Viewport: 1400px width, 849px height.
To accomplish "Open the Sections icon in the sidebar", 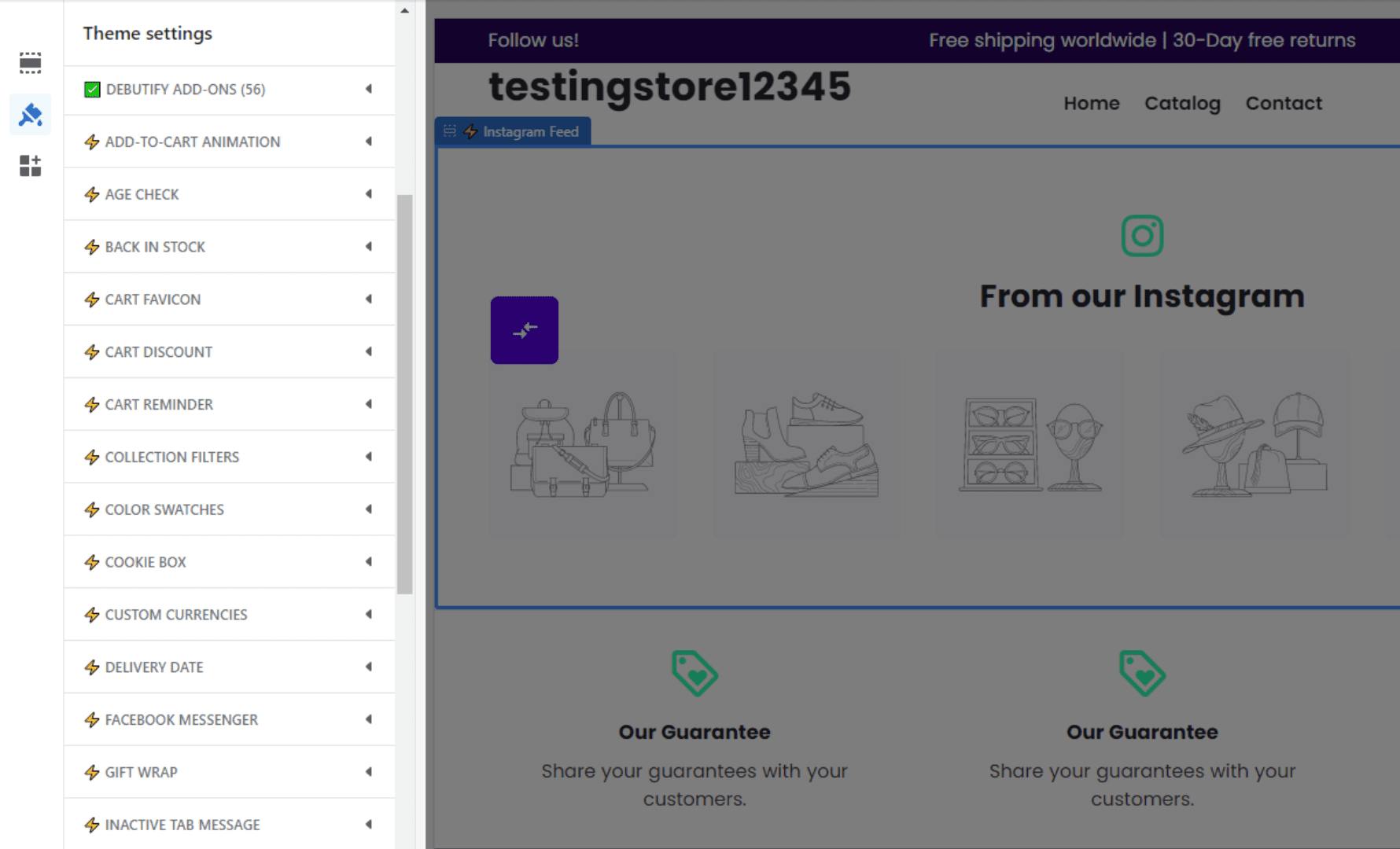I will point(30,63).
